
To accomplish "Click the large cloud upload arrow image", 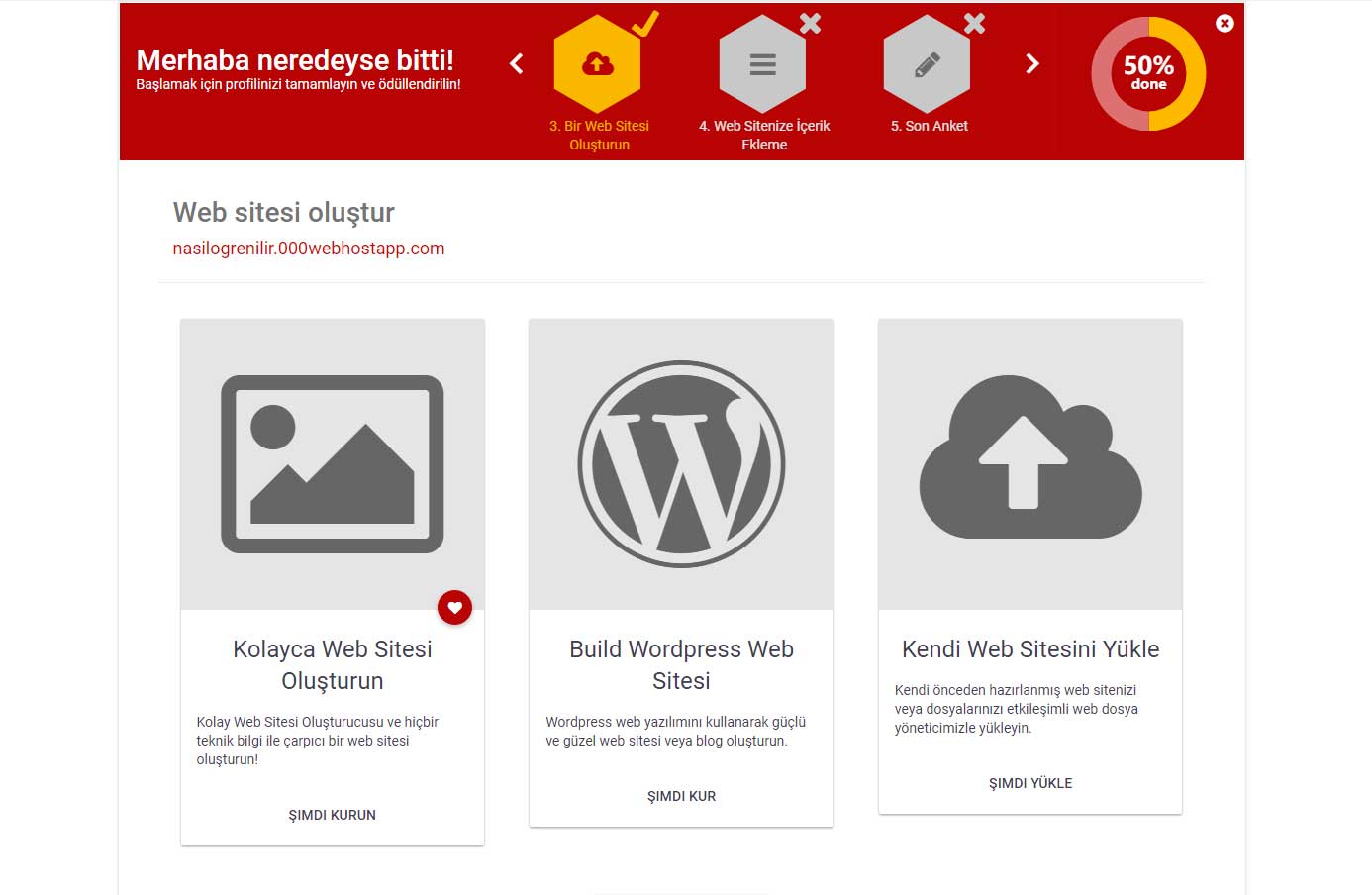I will (x=1029, y=457).
